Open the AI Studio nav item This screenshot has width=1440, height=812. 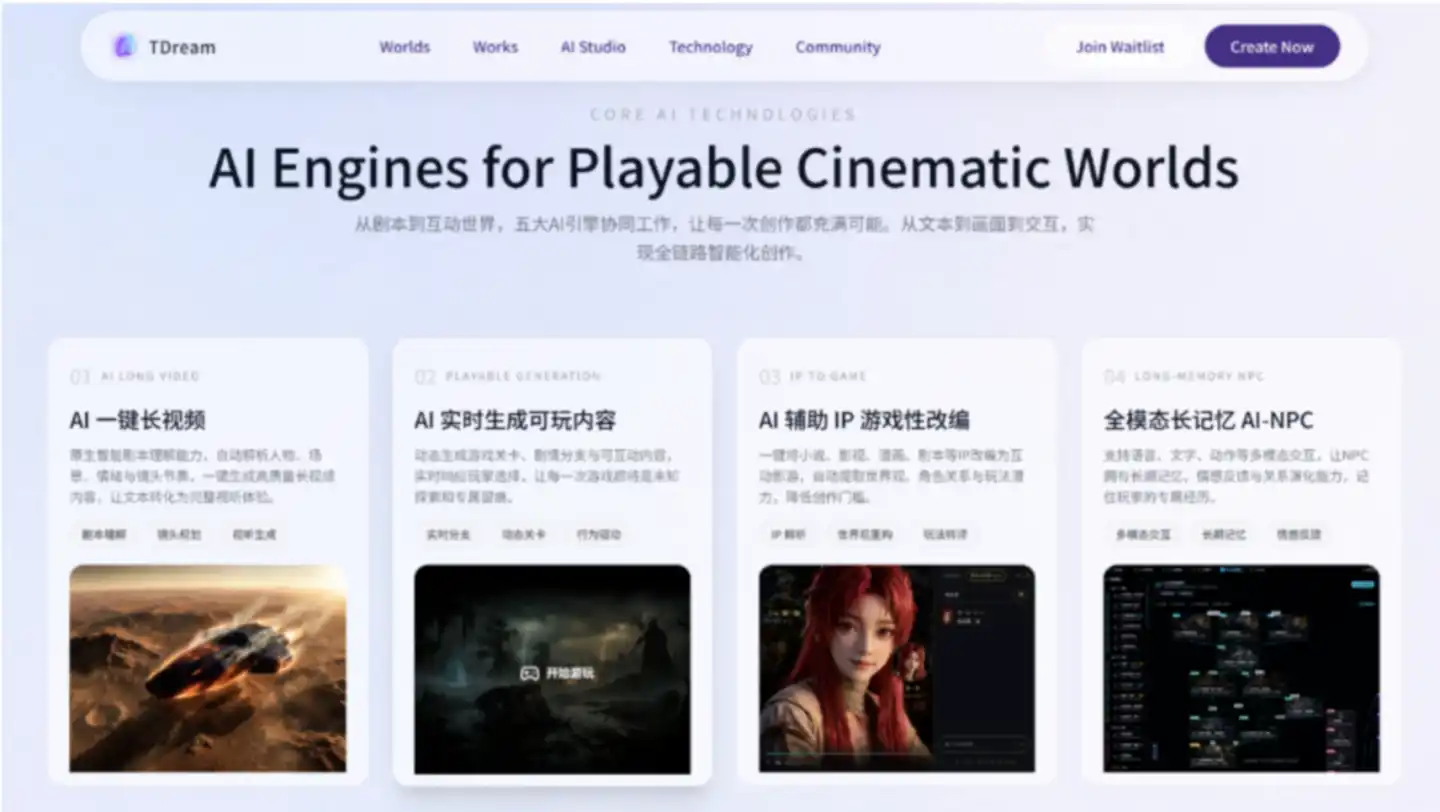[593, 47]
